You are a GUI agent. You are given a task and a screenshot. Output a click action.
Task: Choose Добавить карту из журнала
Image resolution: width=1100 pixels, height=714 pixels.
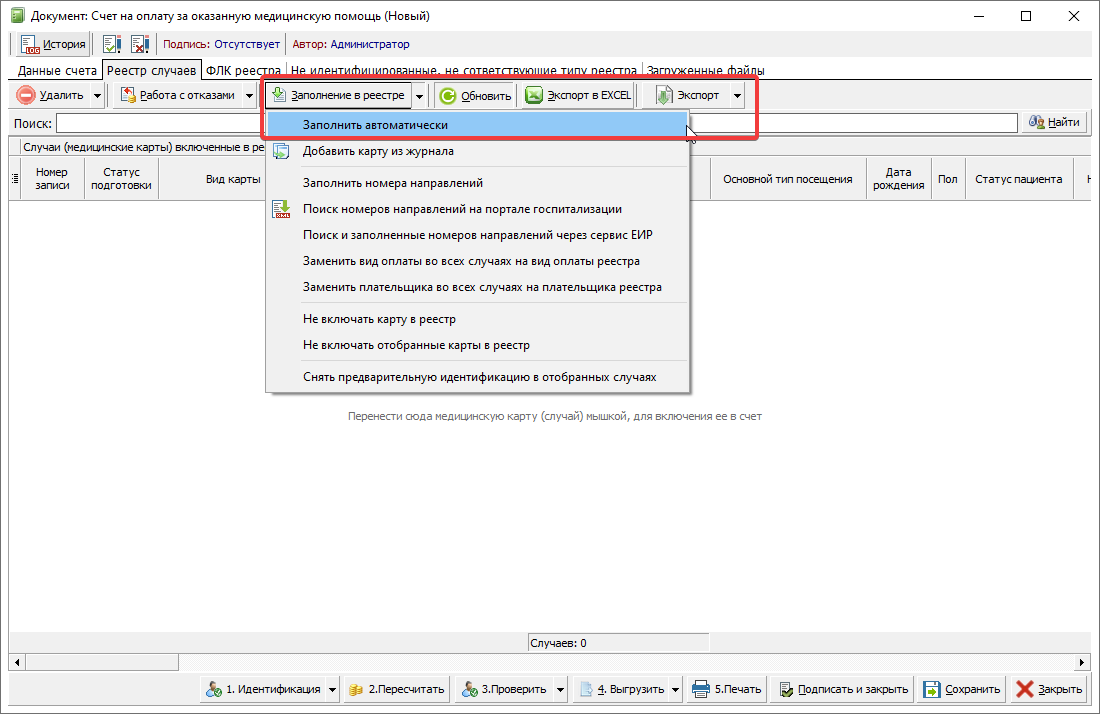click(378, 151)
